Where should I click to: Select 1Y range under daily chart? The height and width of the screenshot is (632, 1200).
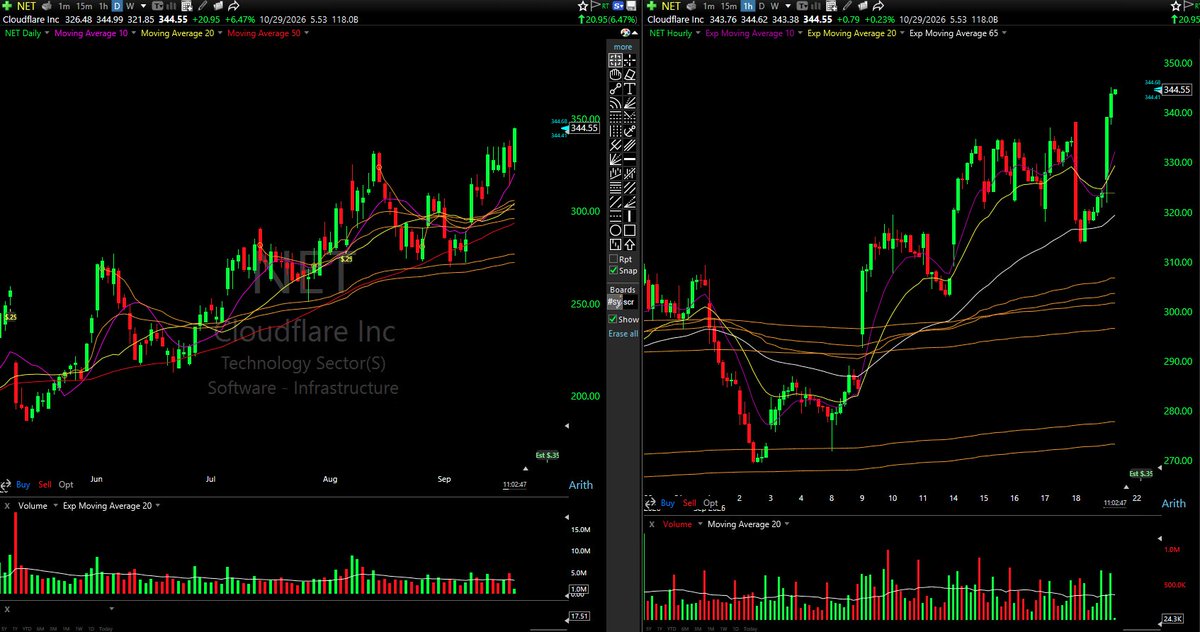[x=15, y=629]
